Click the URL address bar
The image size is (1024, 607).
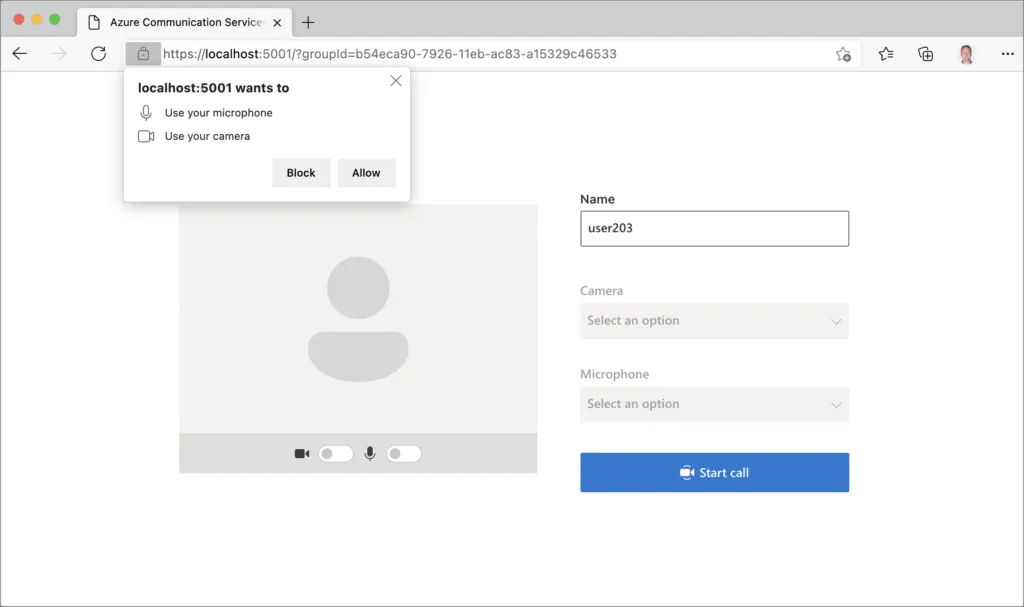click(x=480, y=54)
